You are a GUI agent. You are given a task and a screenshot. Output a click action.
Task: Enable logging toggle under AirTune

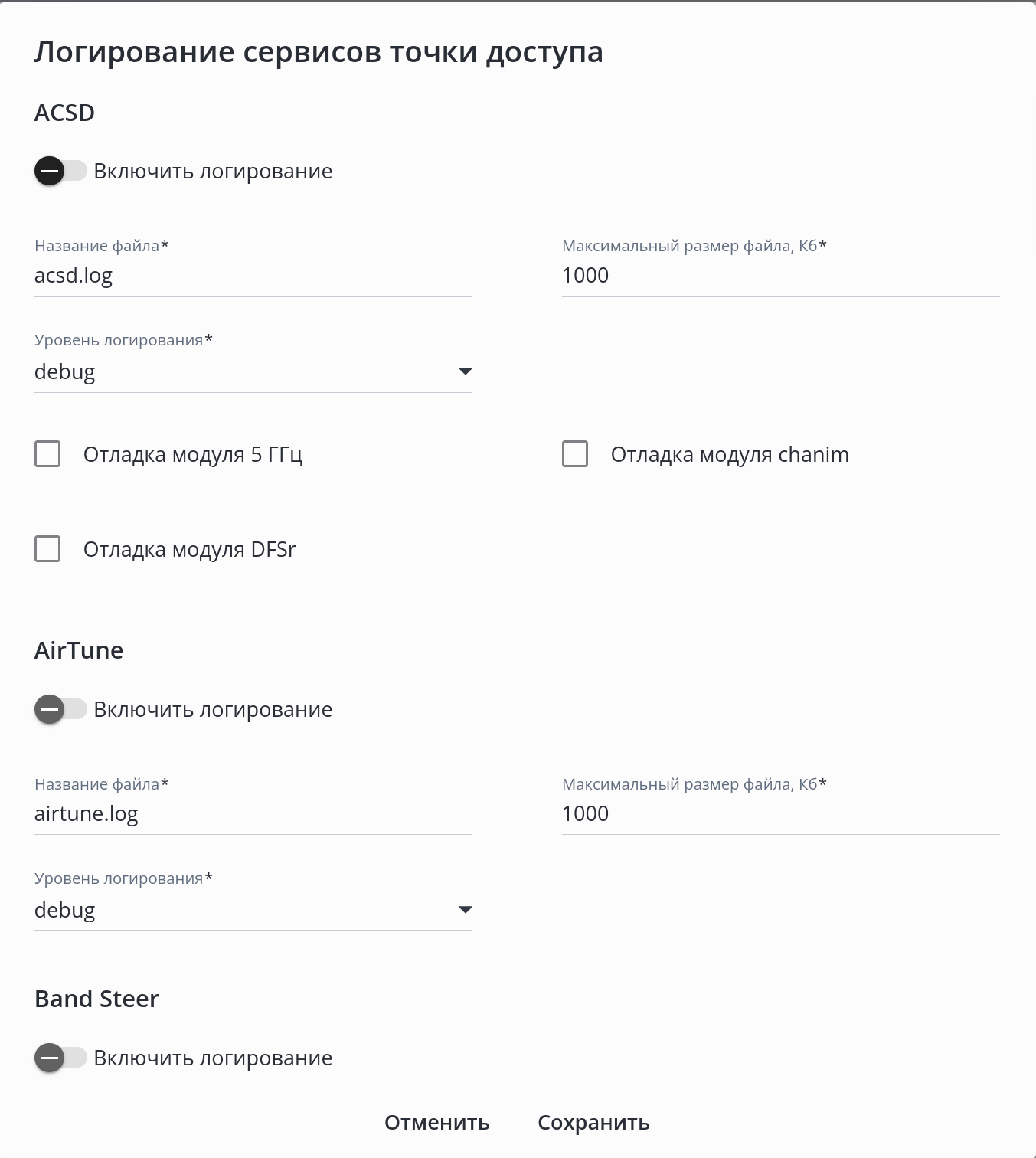60,709
